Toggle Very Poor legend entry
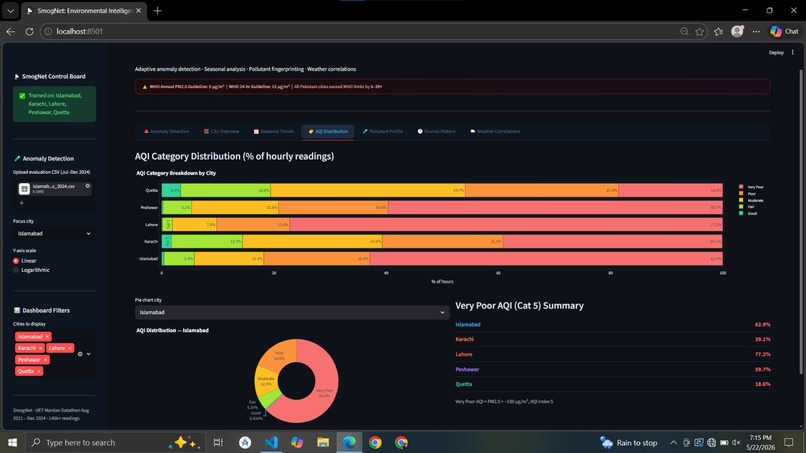The height and width of the screenshot is (453, 806). tap(751, 187)
